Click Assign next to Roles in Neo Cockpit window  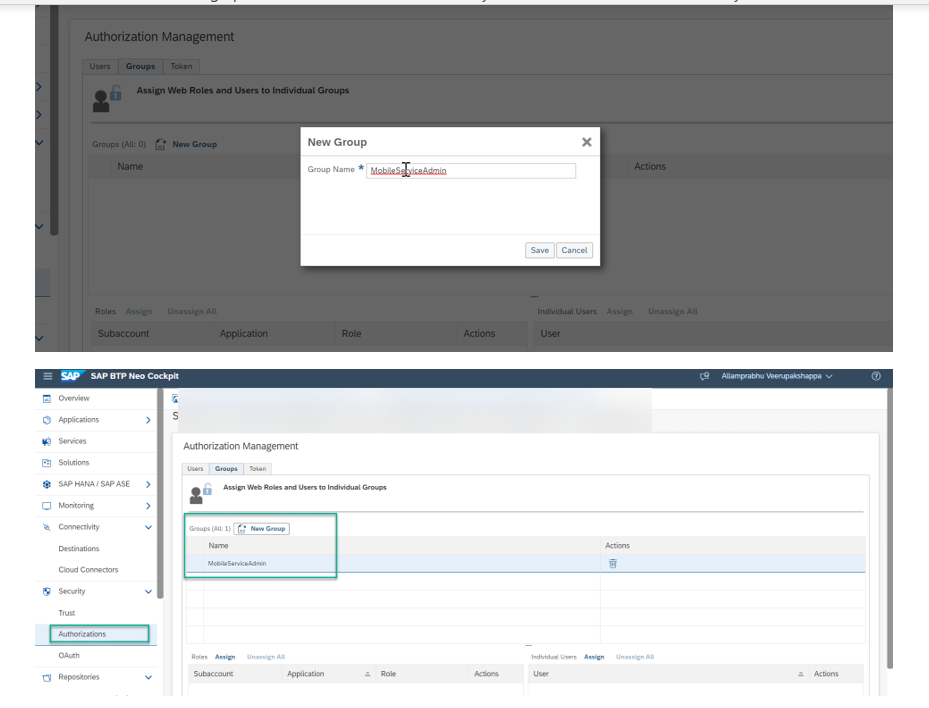click(x=225, y=657)
